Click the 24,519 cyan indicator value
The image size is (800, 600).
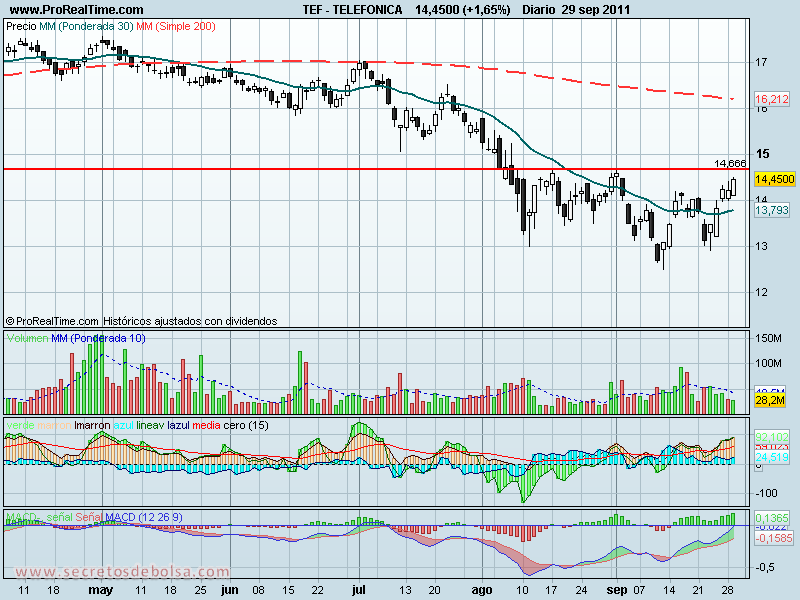point(772,457)
